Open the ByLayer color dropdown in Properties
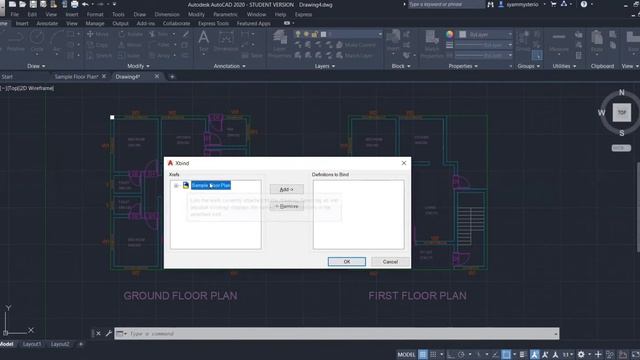This screenshot has height=360, width=640. [510, 35]
